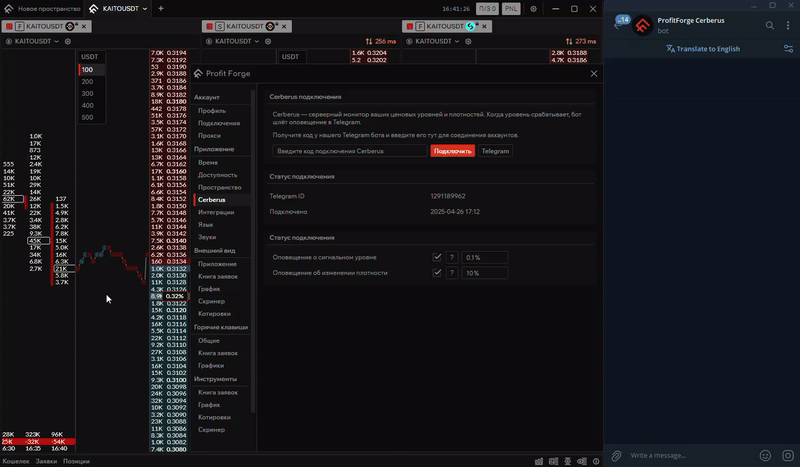Click the 273 ms latency indicator
The image size is (800, 467).
[x=581, y=41]
